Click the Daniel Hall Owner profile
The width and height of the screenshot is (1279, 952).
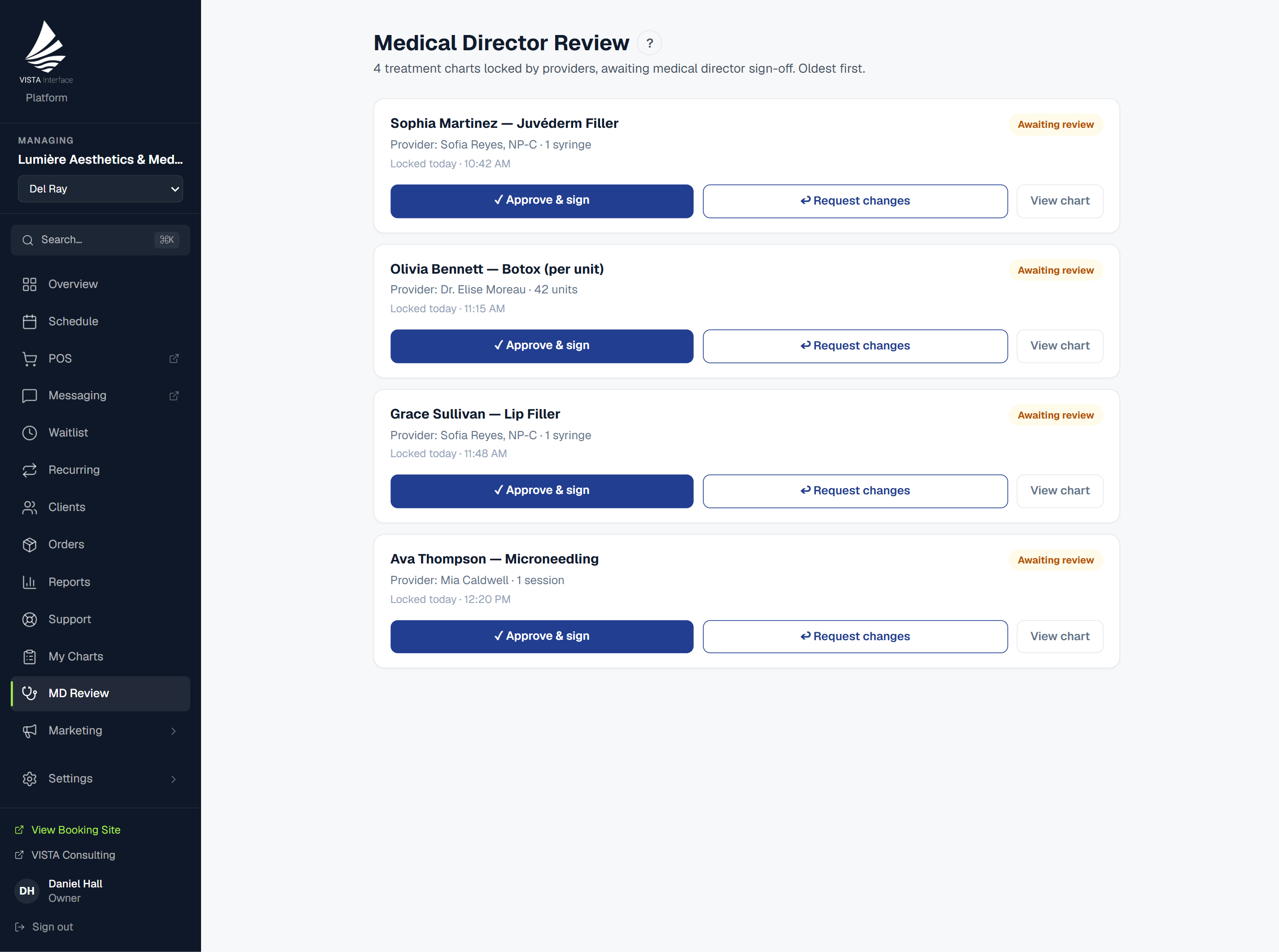[59, 891]
